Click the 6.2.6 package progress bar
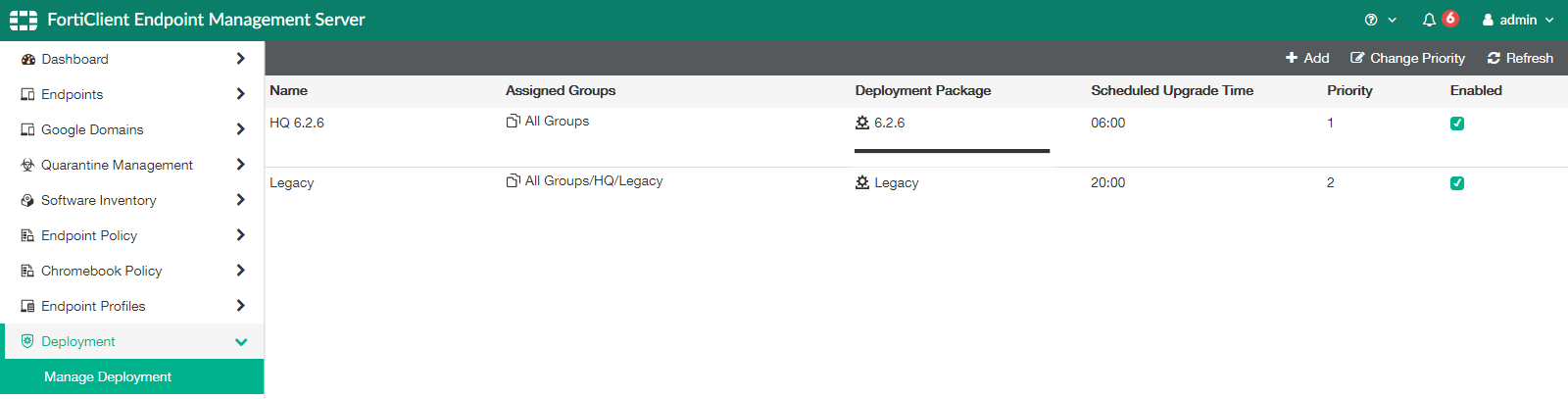Screen dimensions: 1568x399 click(952, 151)
